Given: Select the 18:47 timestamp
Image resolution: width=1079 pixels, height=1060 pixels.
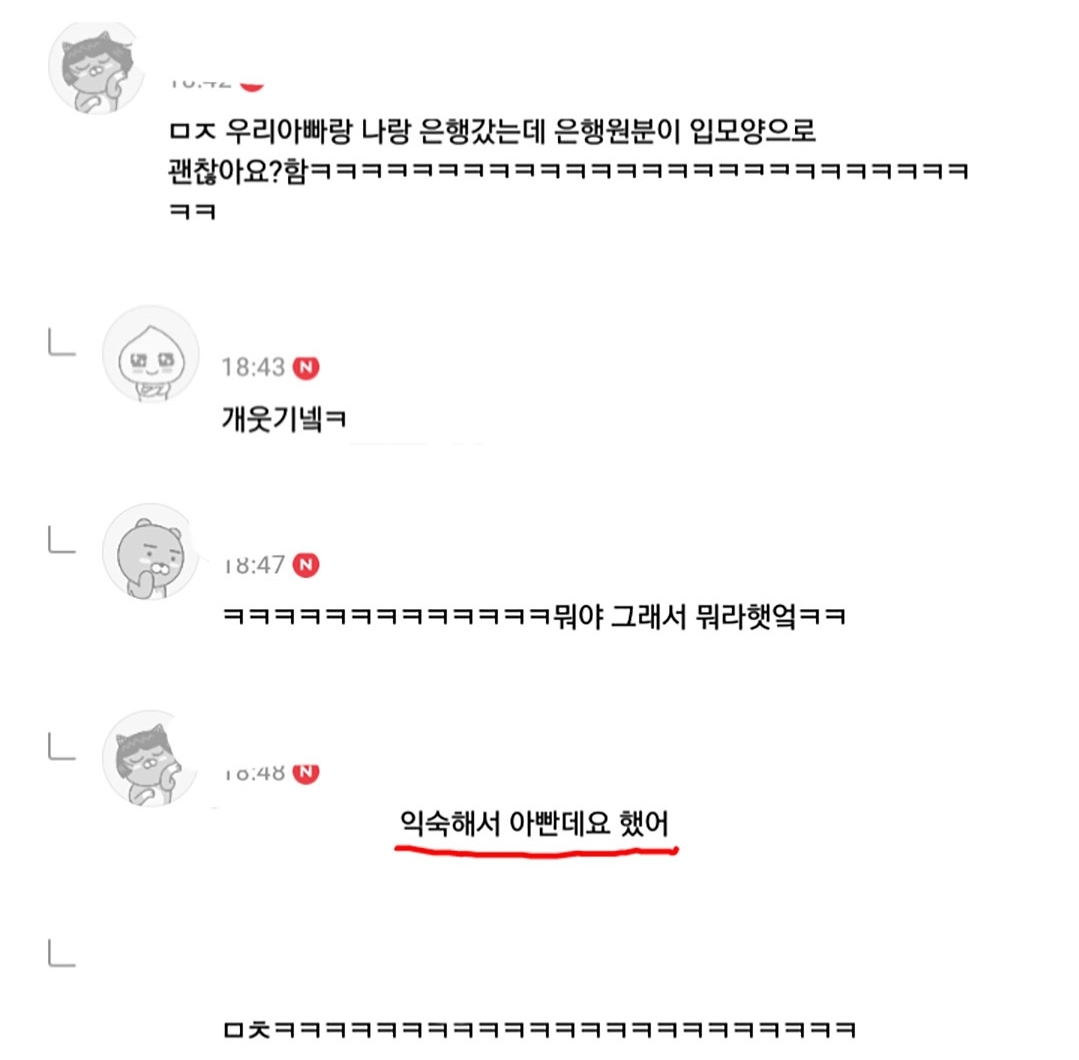Looking at the screenshot, I should (254, 565).
